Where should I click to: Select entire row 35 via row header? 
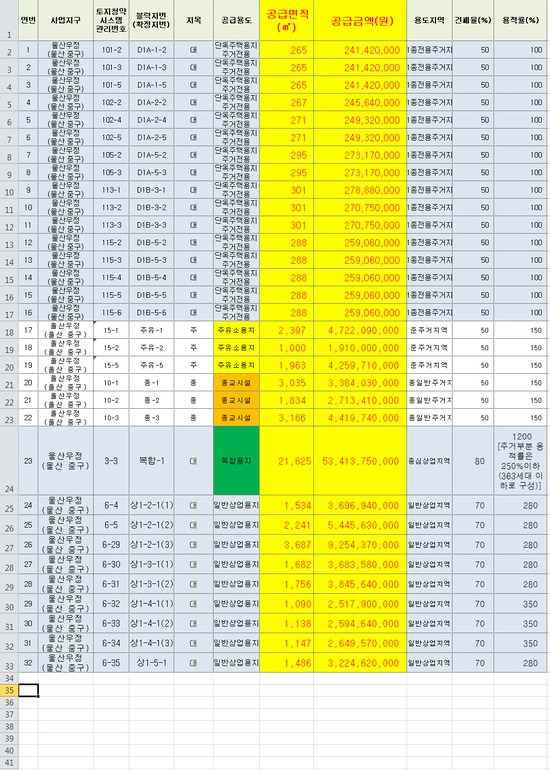9,690
